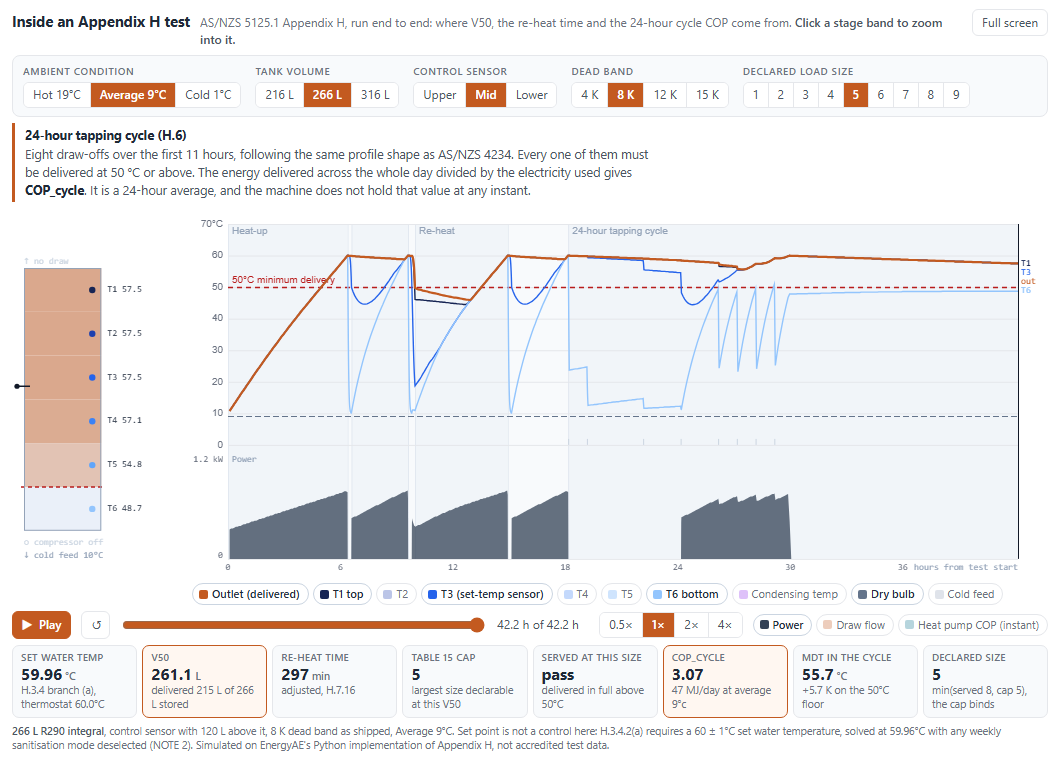Click the Full screen button
The height and width of the screenshot is (763, 1060).
coord(1009,23)
